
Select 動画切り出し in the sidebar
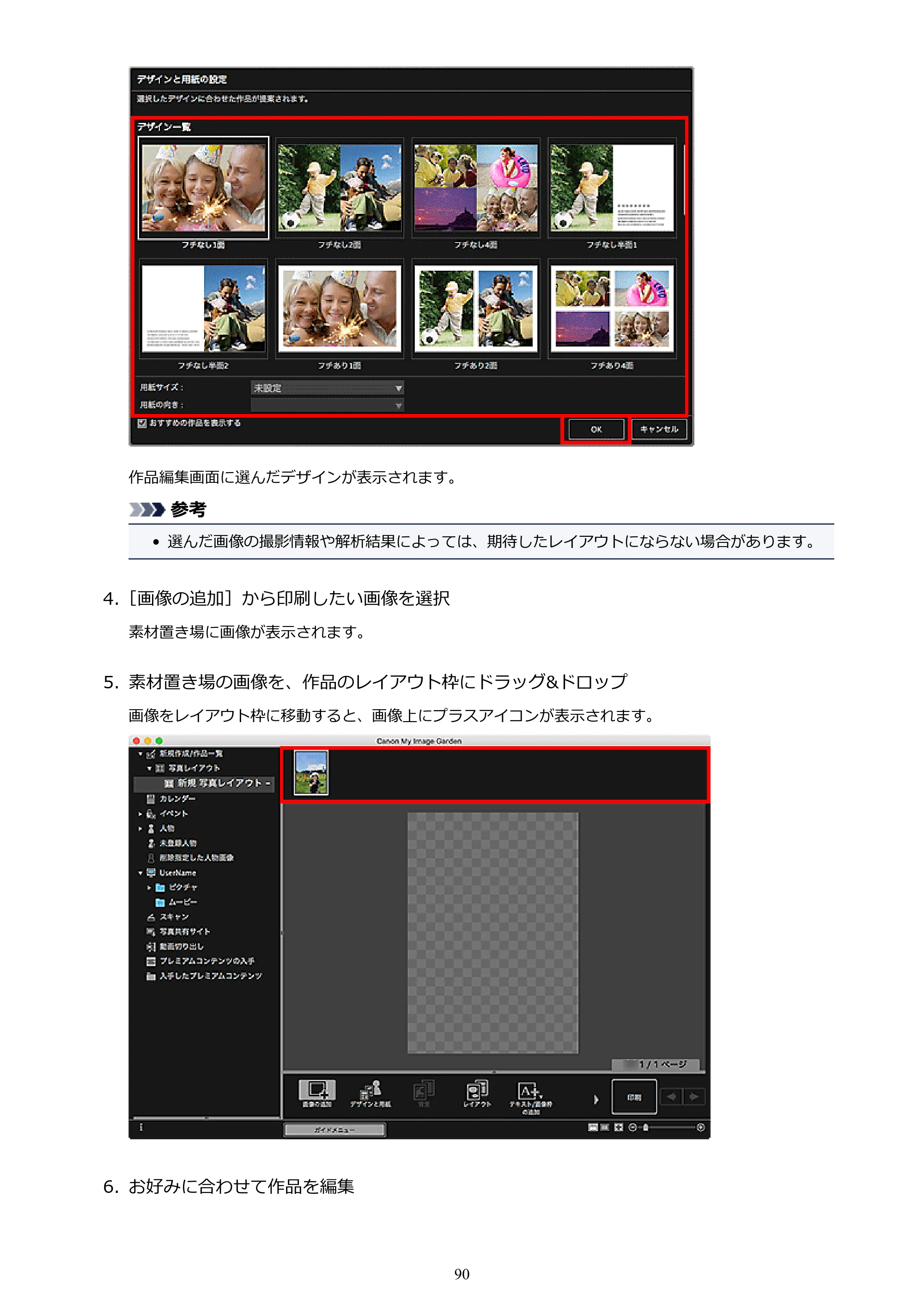pyautogui.click(x=175, y=946)
